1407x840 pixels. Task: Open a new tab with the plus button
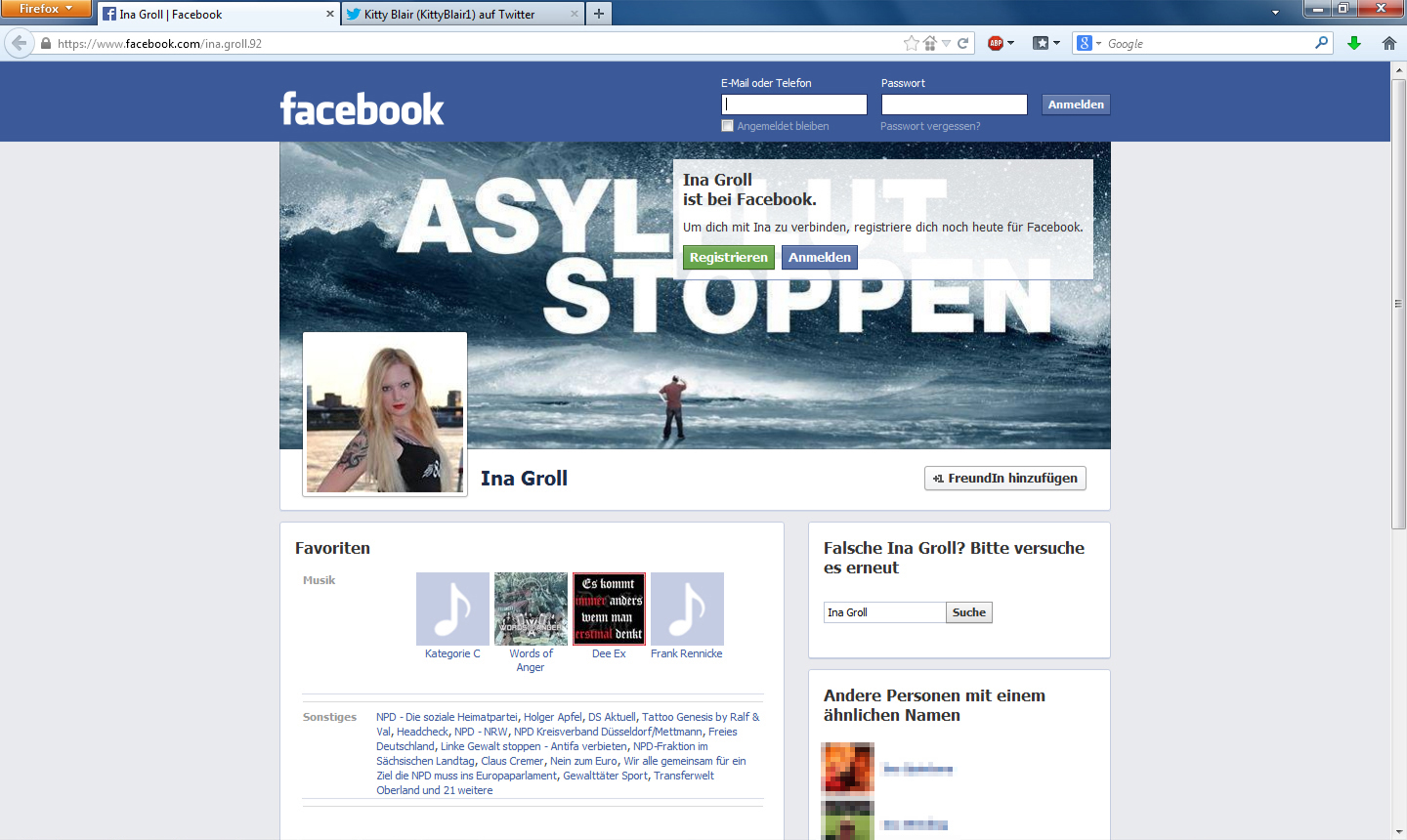coord(599,14)
